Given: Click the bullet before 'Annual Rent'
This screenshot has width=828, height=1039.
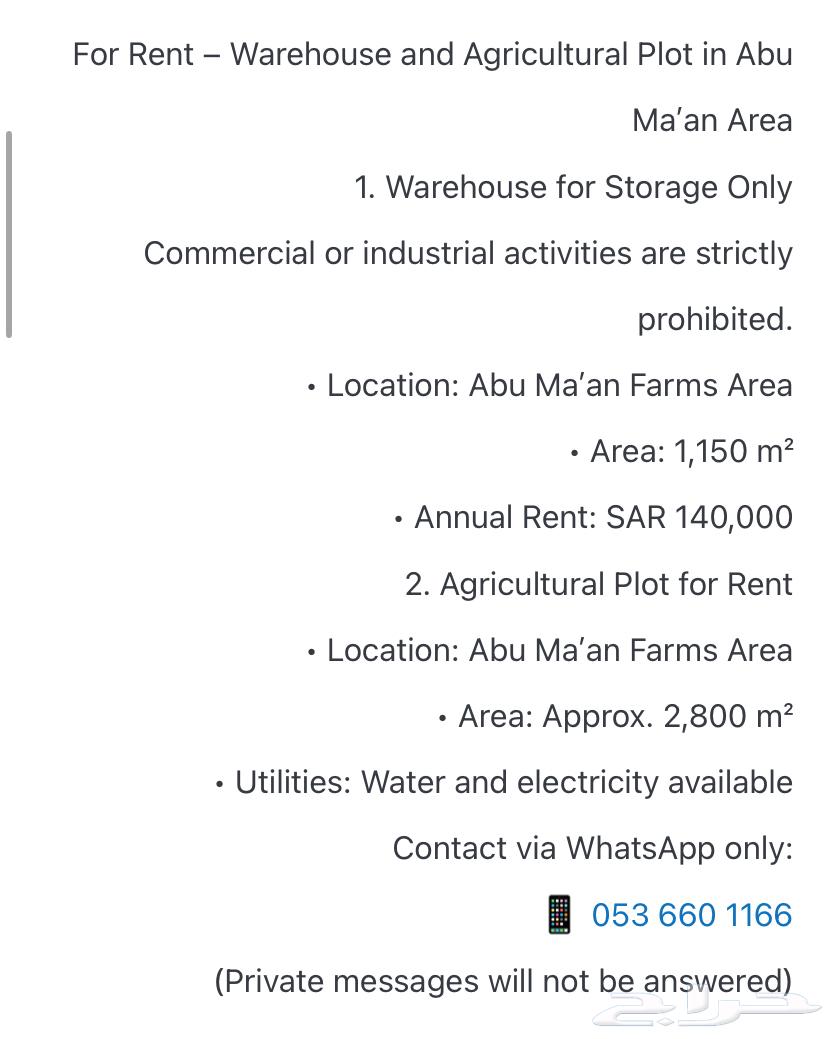Looking at the screenshot, I should pos(398,520).
